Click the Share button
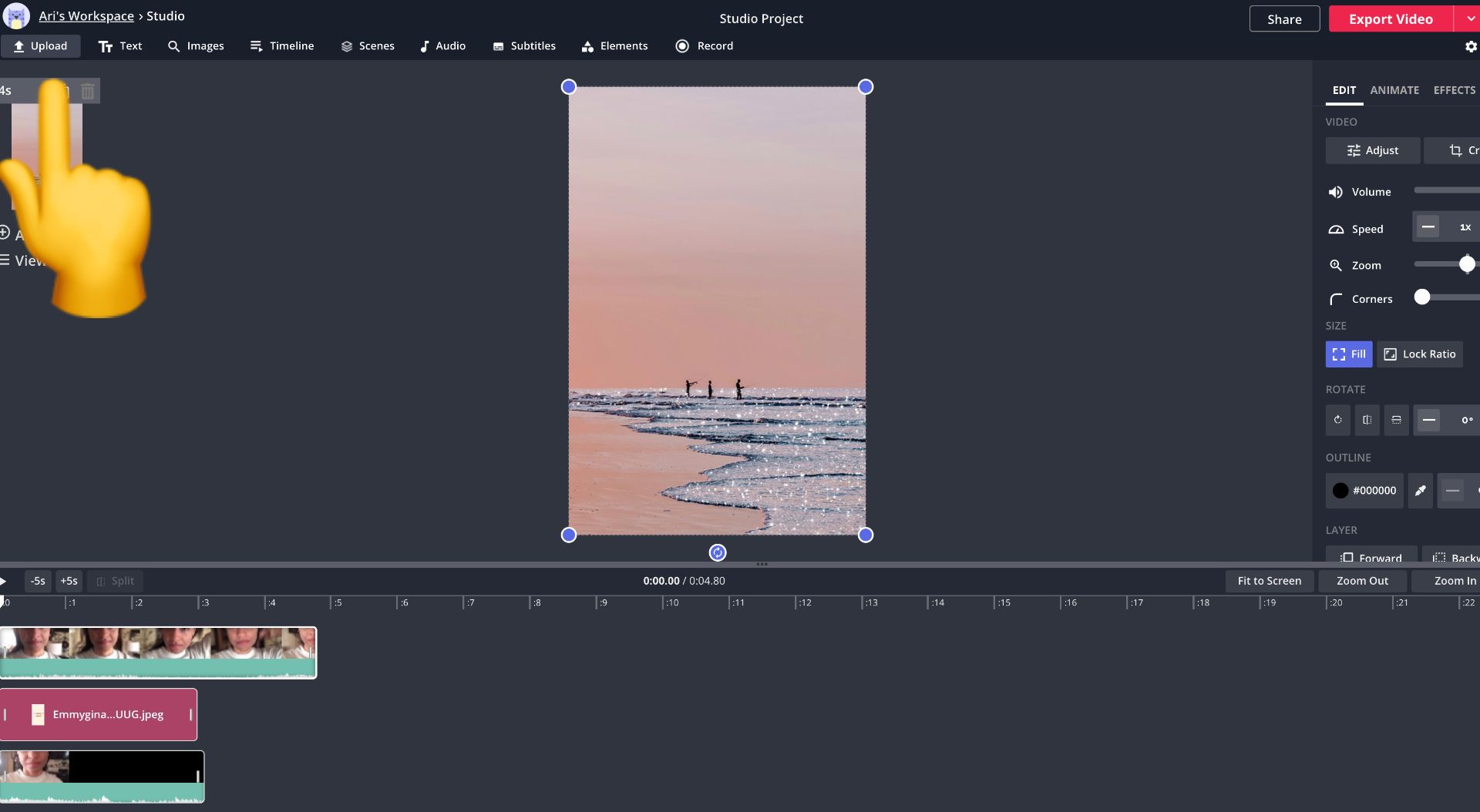Viewport: 1480px width, 812px height. click(1283, 19)
